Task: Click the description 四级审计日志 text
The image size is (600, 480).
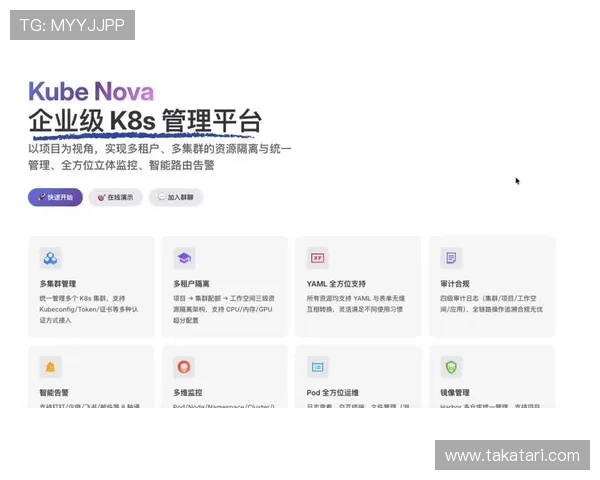Action: [x=491, y=304]
